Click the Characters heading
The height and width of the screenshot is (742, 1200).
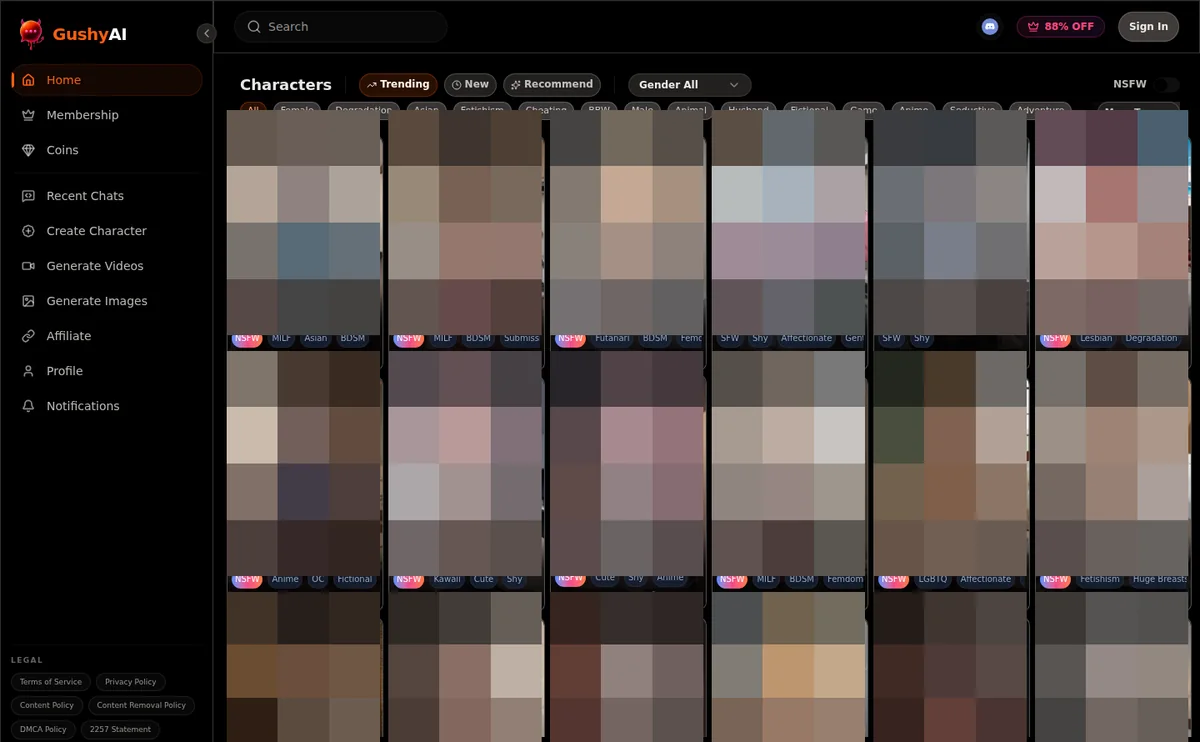286,85
